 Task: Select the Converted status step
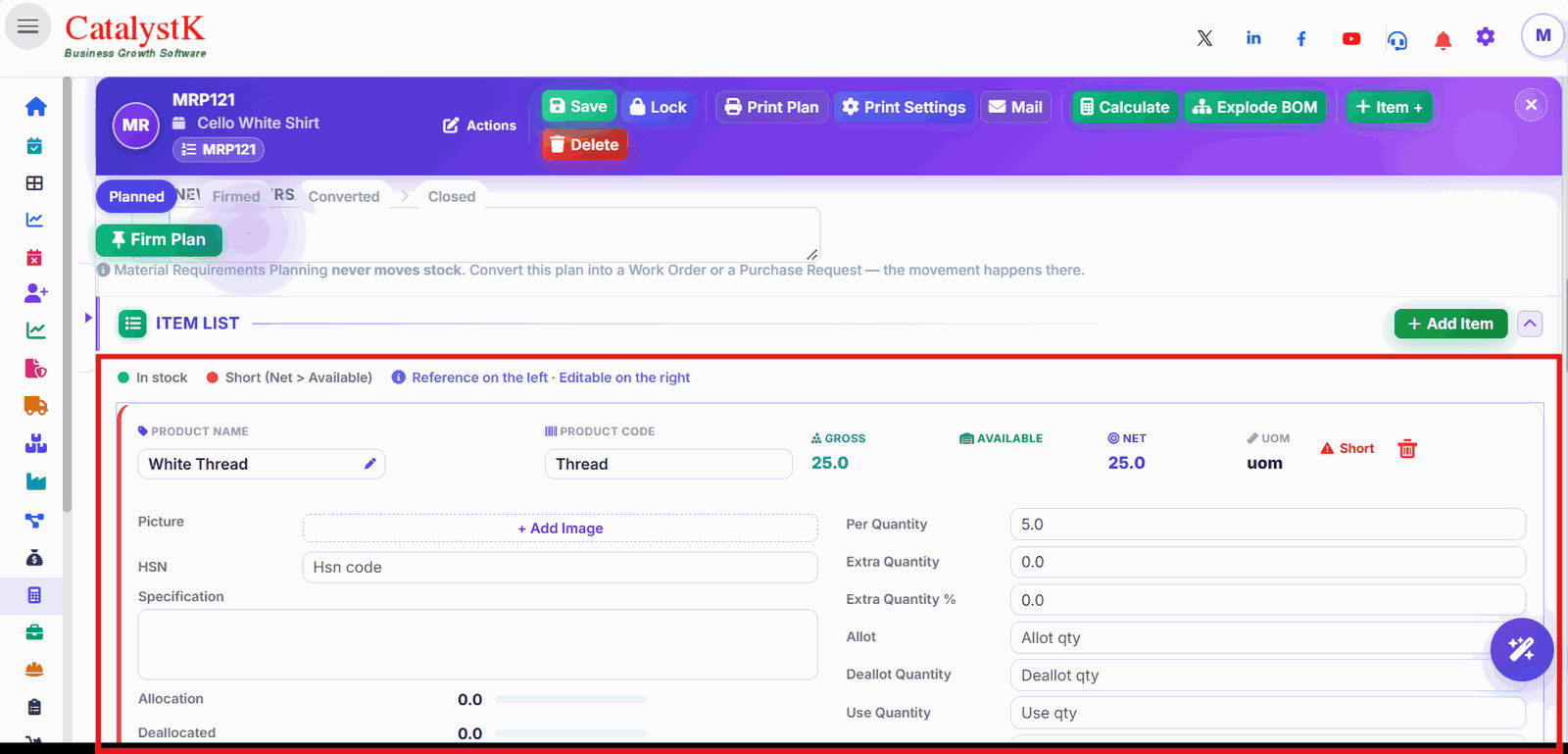point(344,196)
